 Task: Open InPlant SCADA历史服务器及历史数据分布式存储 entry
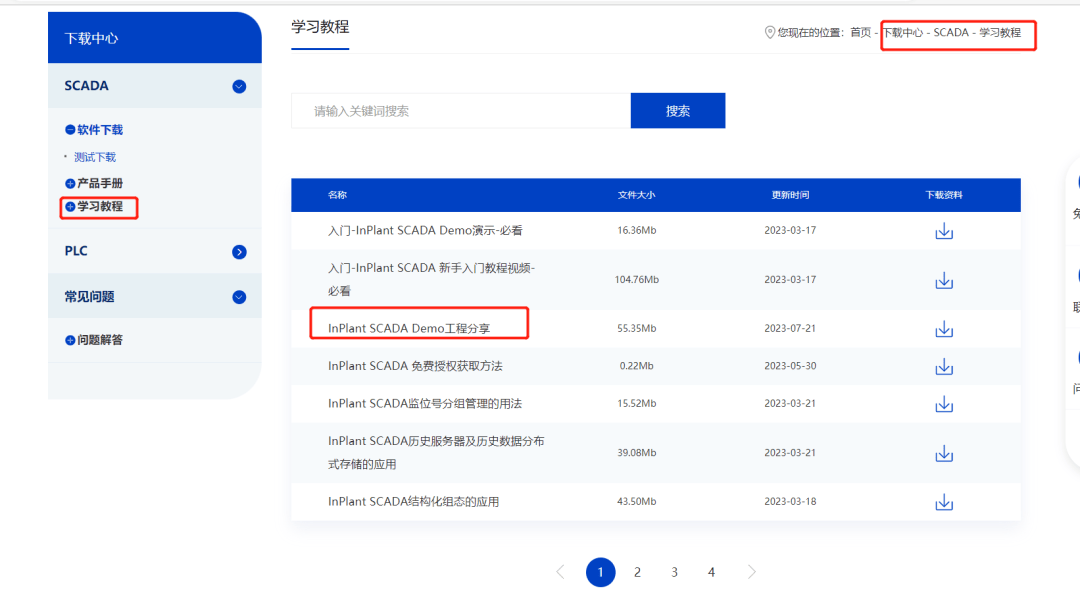coord(436,452)
